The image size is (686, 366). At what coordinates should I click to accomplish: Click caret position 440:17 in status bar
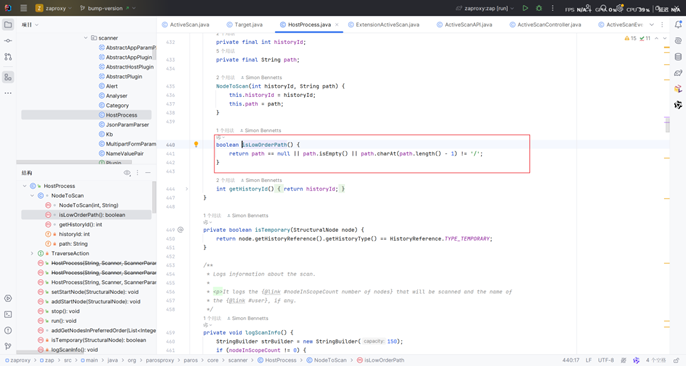[x=570, y=360]
